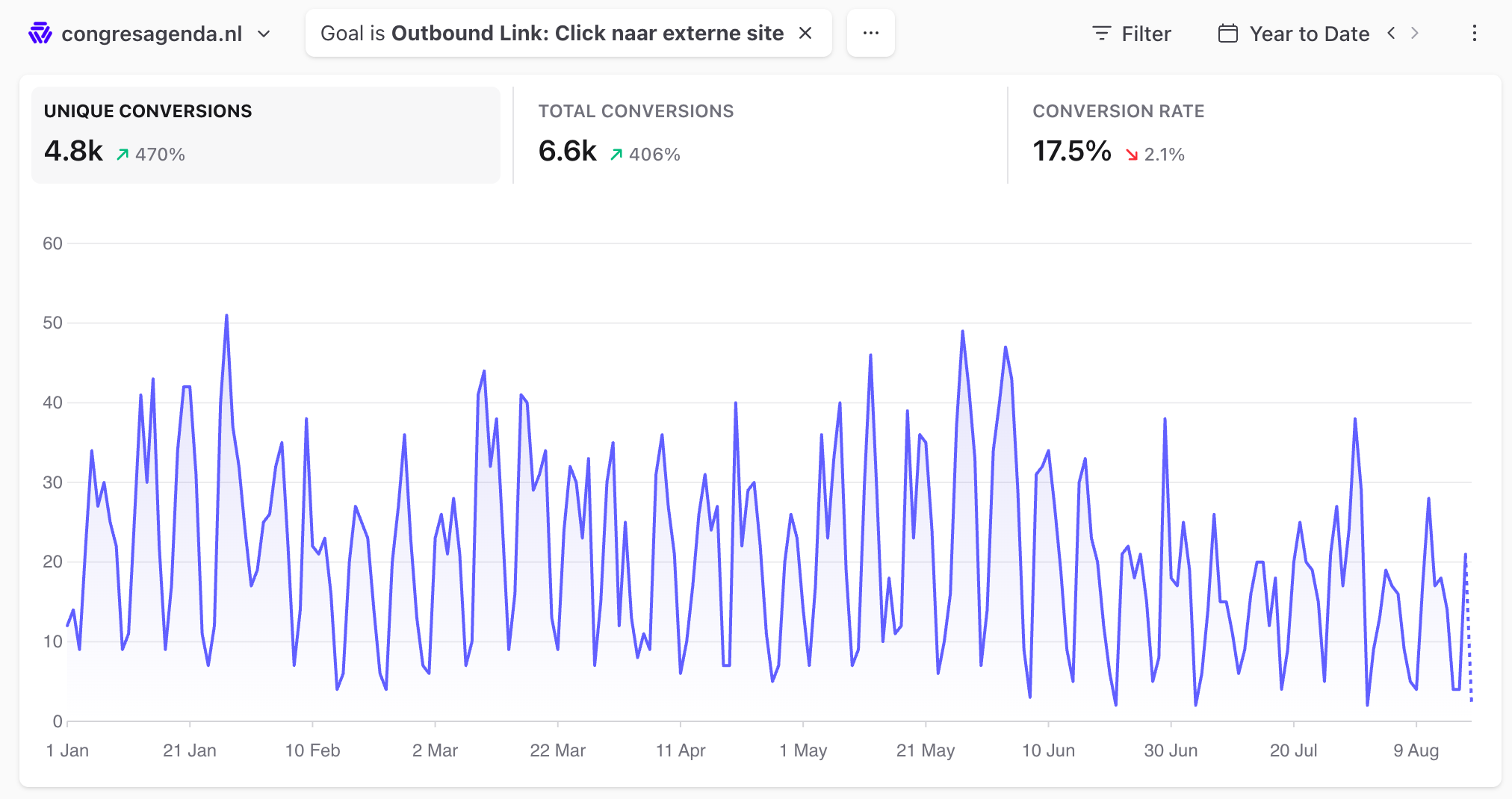Open the Year to Date period dropdown
The image size is (1512, 799).
click(x=1295, y=34)
